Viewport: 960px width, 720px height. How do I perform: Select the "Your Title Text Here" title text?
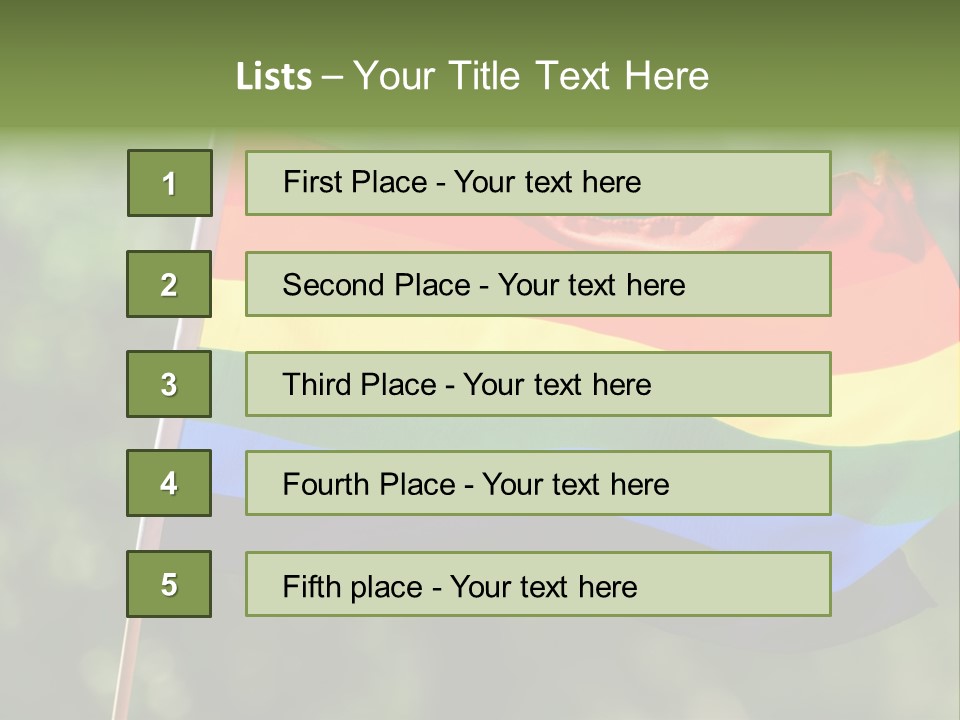click(x=531, y=76)
